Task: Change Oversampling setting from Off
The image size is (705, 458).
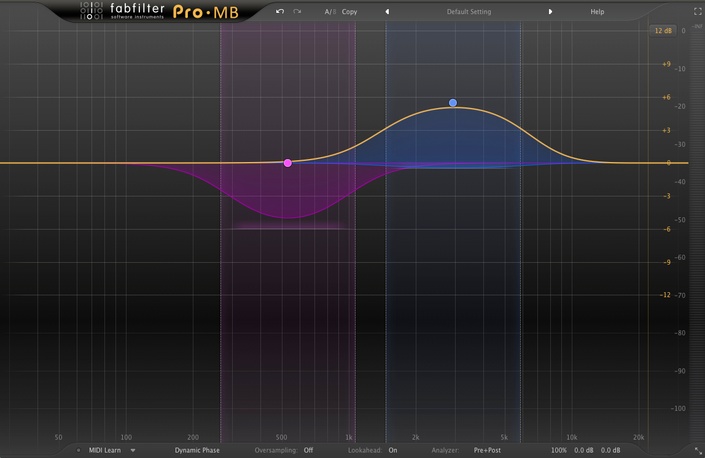Action: pyautogui.click(x=308, y=450)
